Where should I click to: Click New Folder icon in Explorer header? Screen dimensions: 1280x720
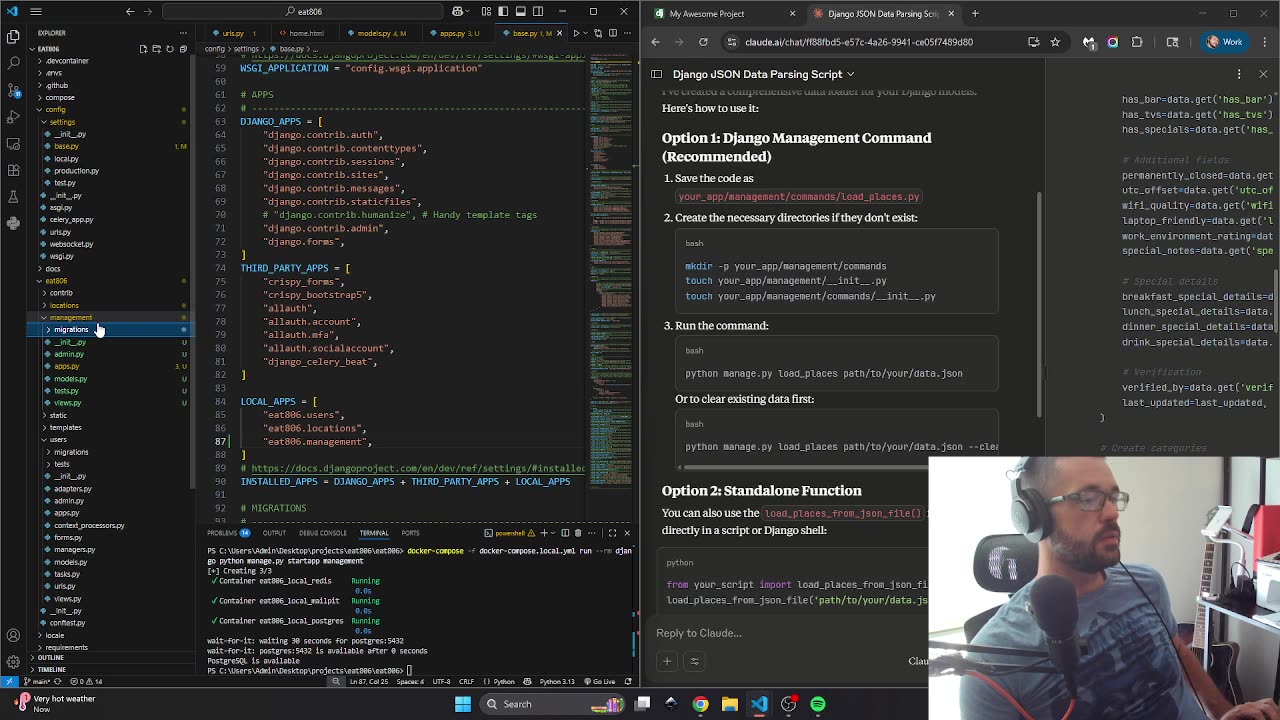[157, 48]
